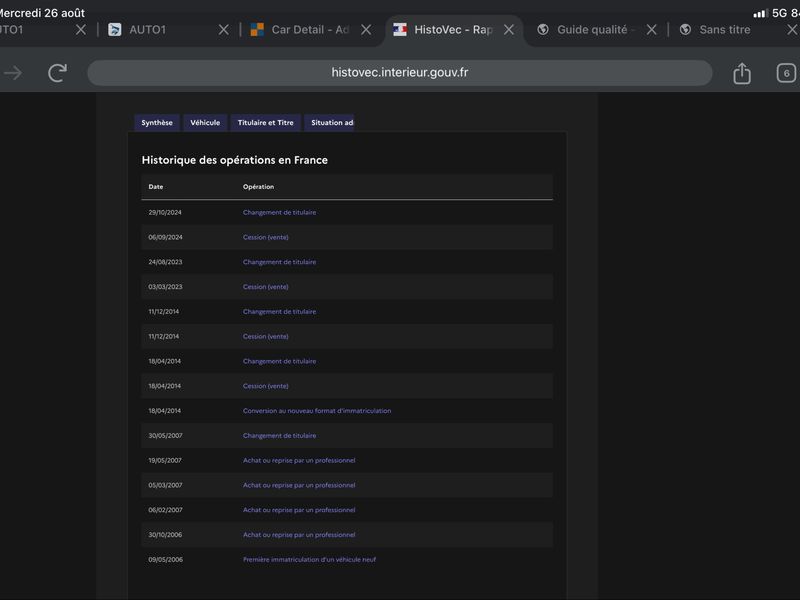The height and width of the screenshot is (600, 800).
Task: Tap the Mercredi 26 août date
Action: (x=42, y=13)
